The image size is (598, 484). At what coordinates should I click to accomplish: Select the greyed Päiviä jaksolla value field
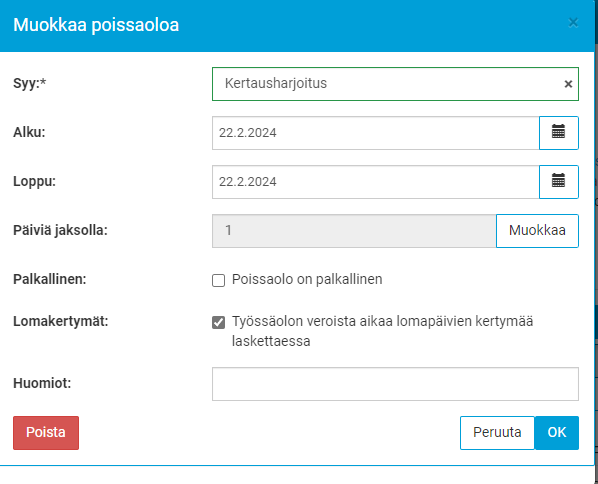click(354, 231)
